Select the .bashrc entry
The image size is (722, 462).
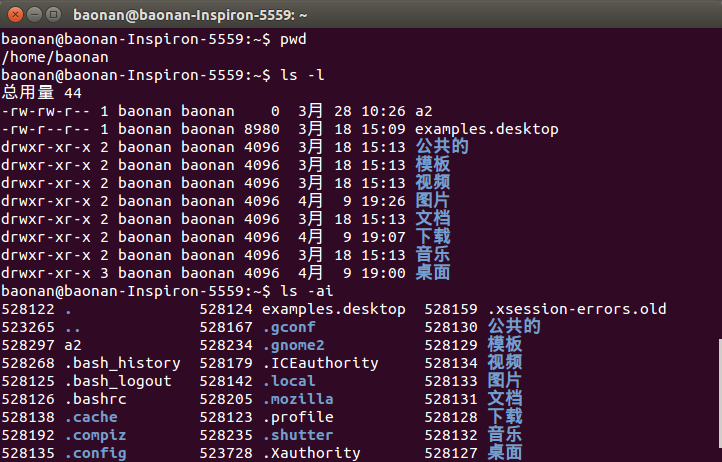95,399
